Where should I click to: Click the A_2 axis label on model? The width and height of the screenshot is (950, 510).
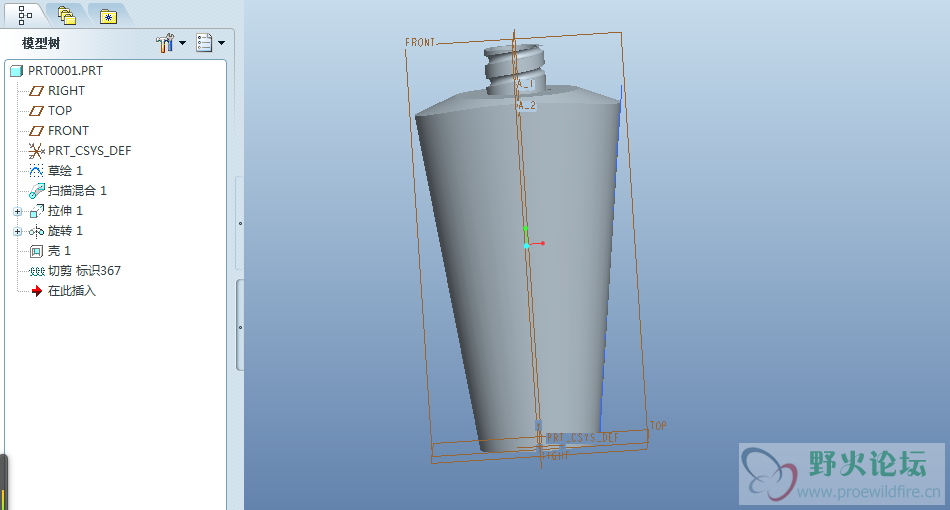[x=526, y=105]
